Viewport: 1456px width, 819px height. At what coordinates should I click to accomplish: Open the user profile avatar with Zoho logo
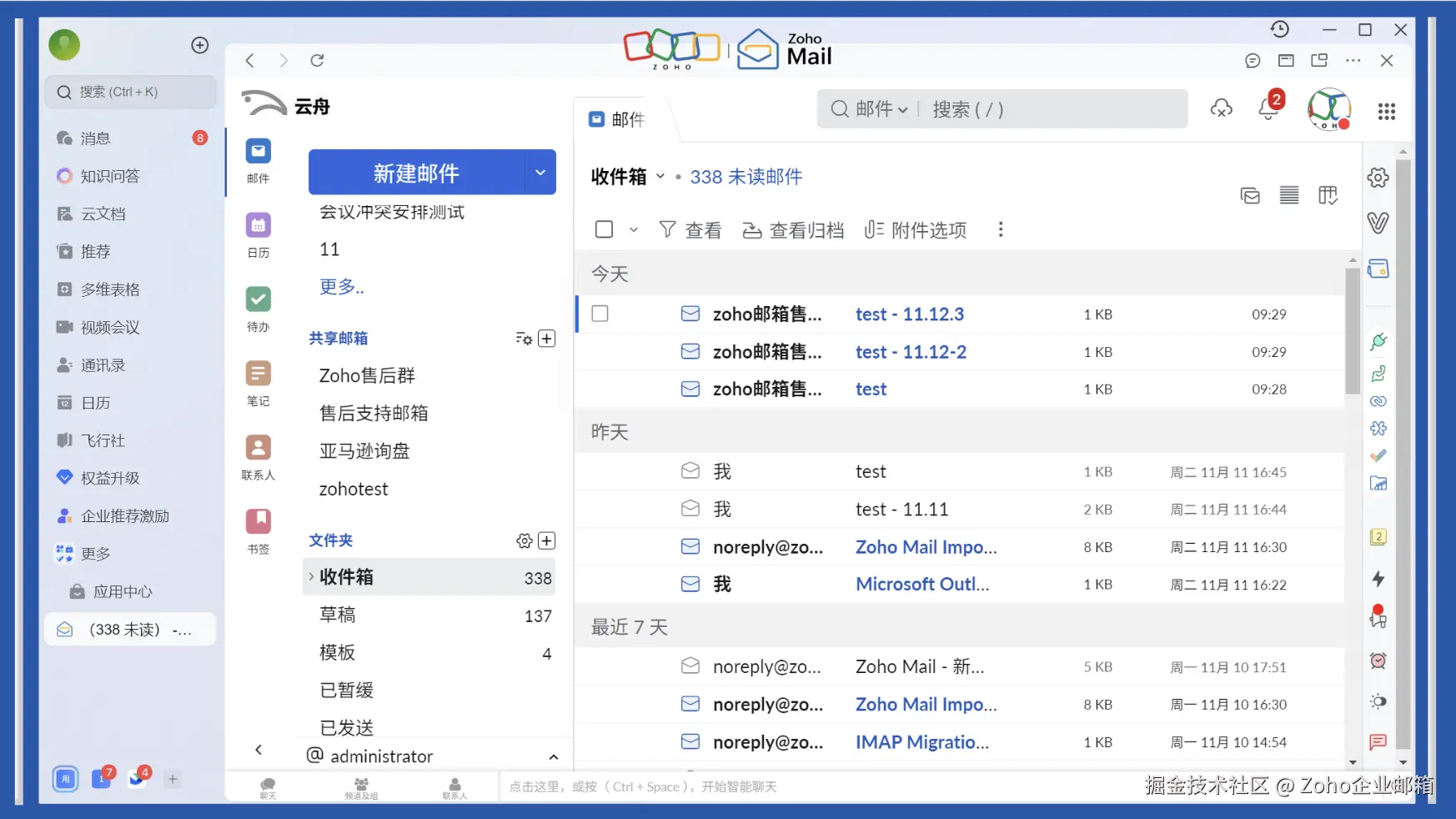tap(1329, 109)
